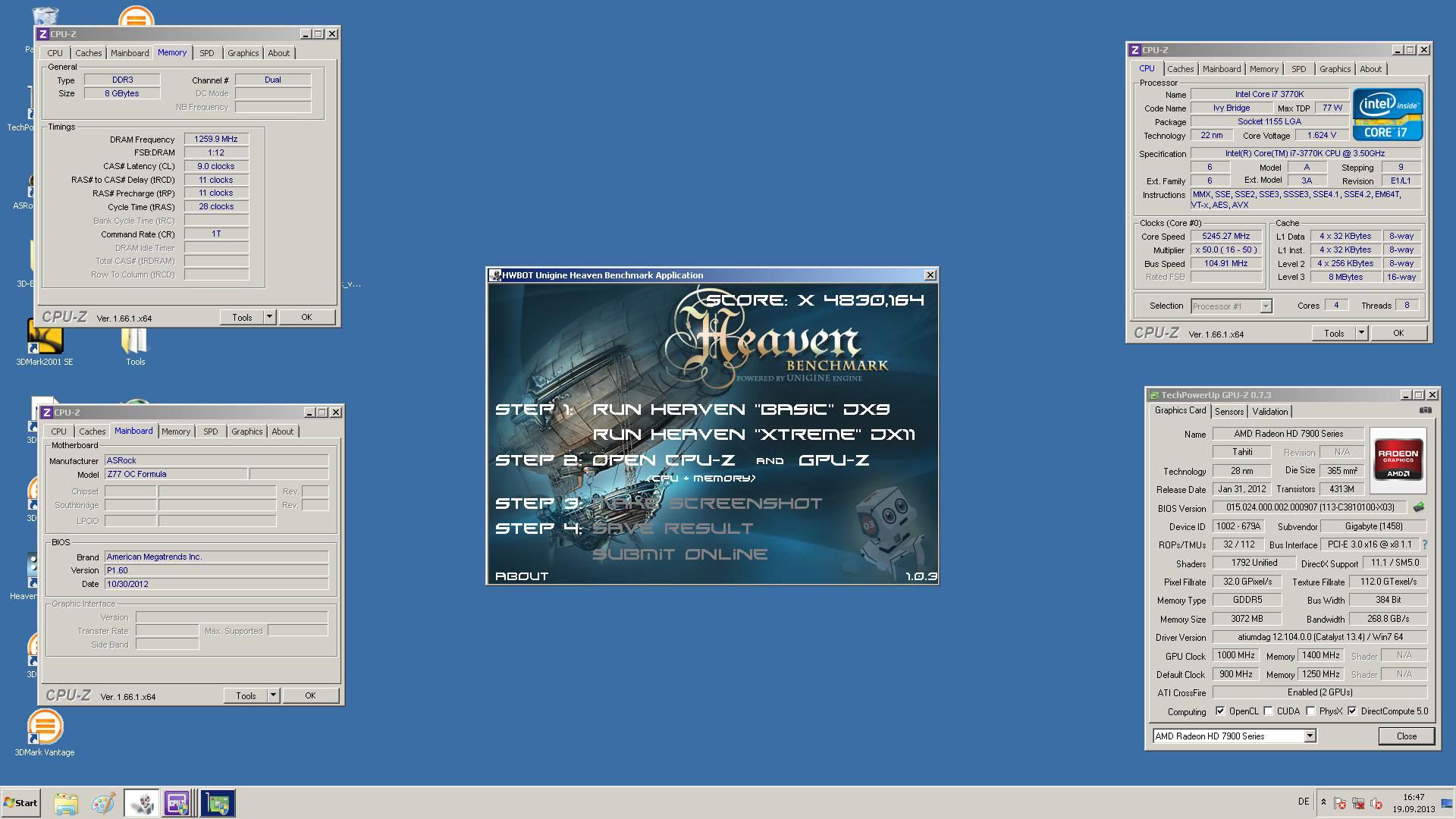This screenshot has height=819, width=1456.
Task: Click OK in the Memory CPU-Z window
Action: coord(306,317)
